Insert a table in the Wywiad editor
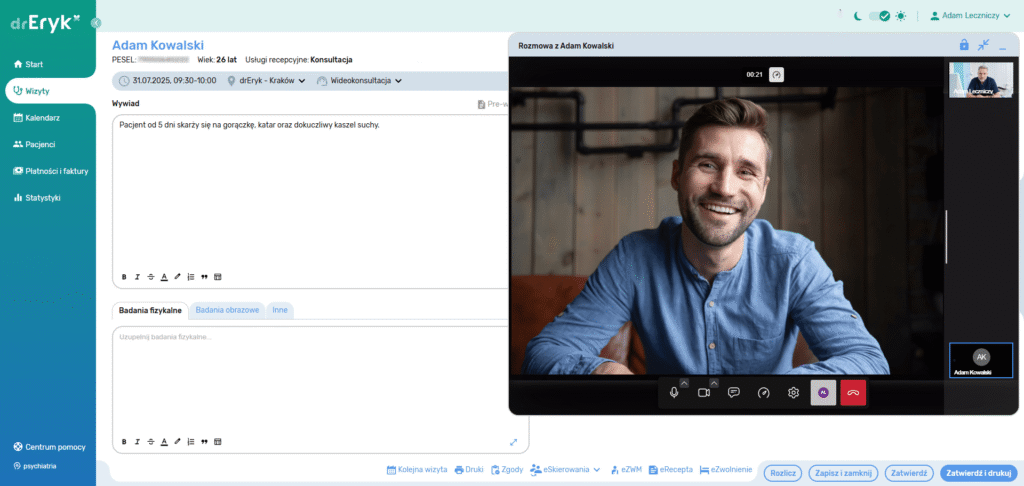 (x=218, y=277)
